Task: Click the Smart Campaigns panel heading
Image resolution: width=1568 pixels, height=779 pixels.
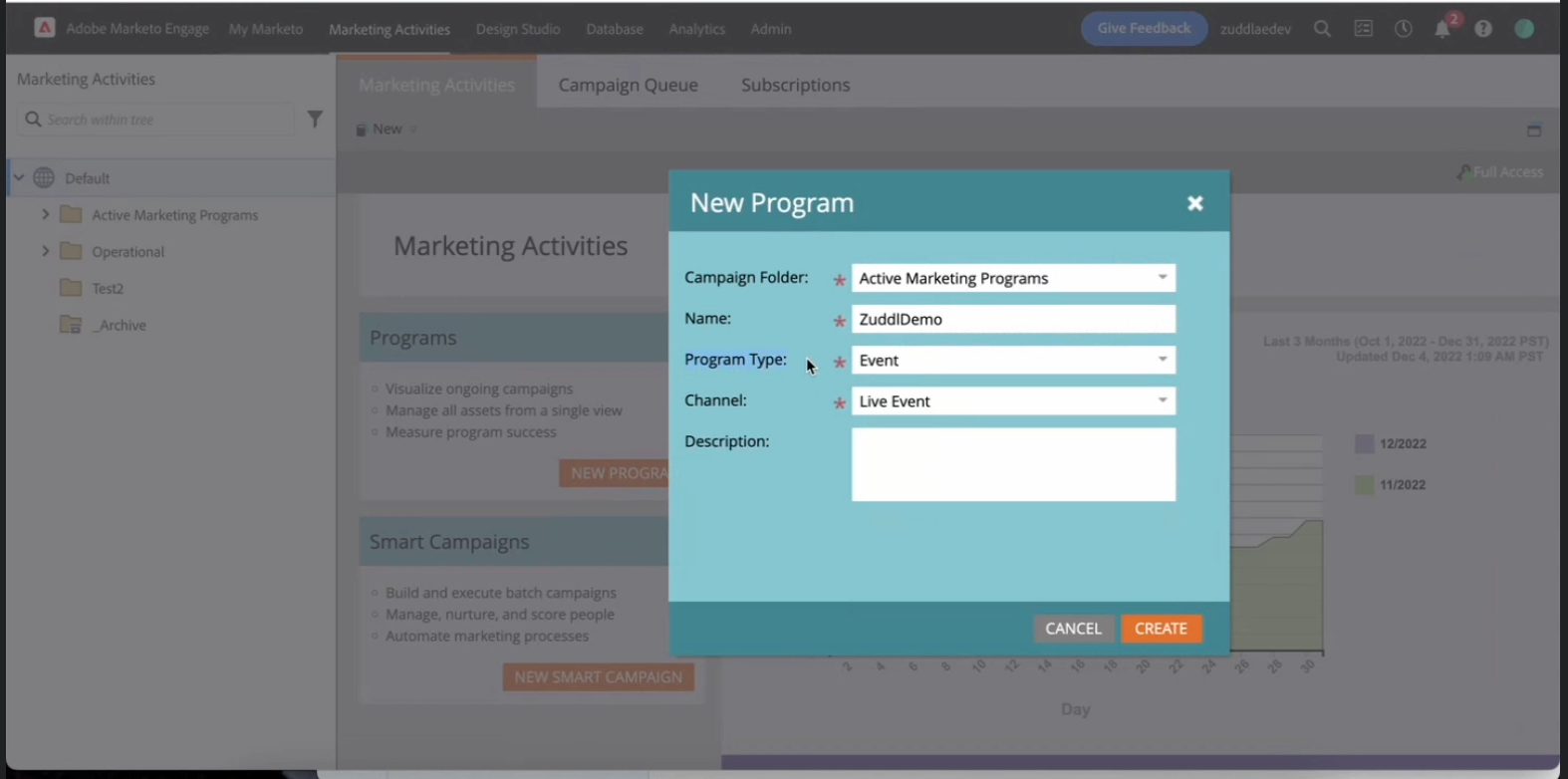Action: (449, 542)
